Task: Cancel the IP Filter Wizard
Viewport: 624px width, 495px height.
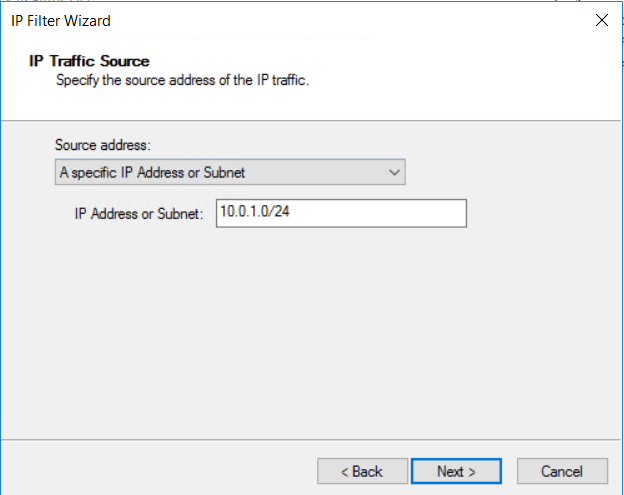Action: coord(561,471)
